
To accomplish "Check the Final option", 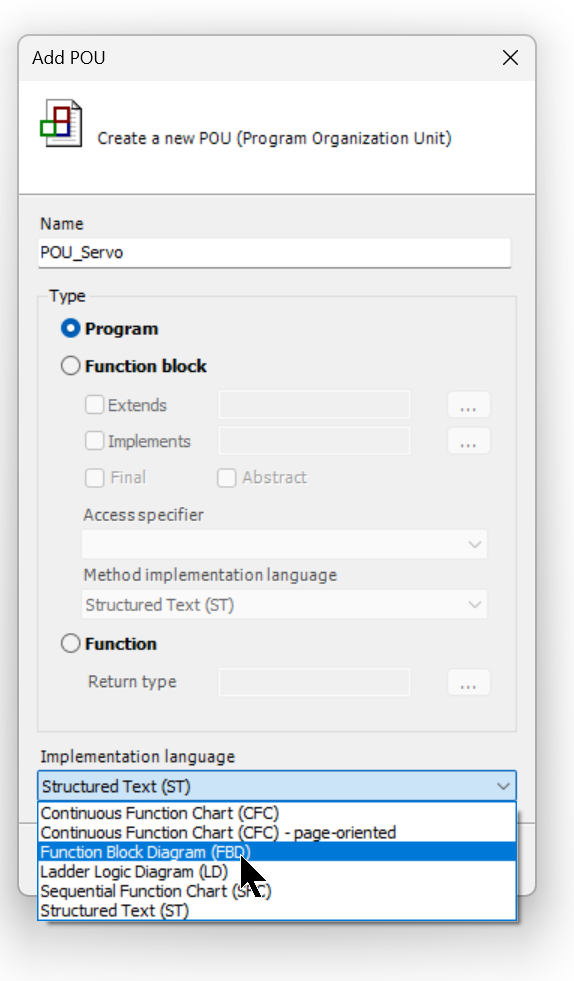I will click(x=95, y=477).
